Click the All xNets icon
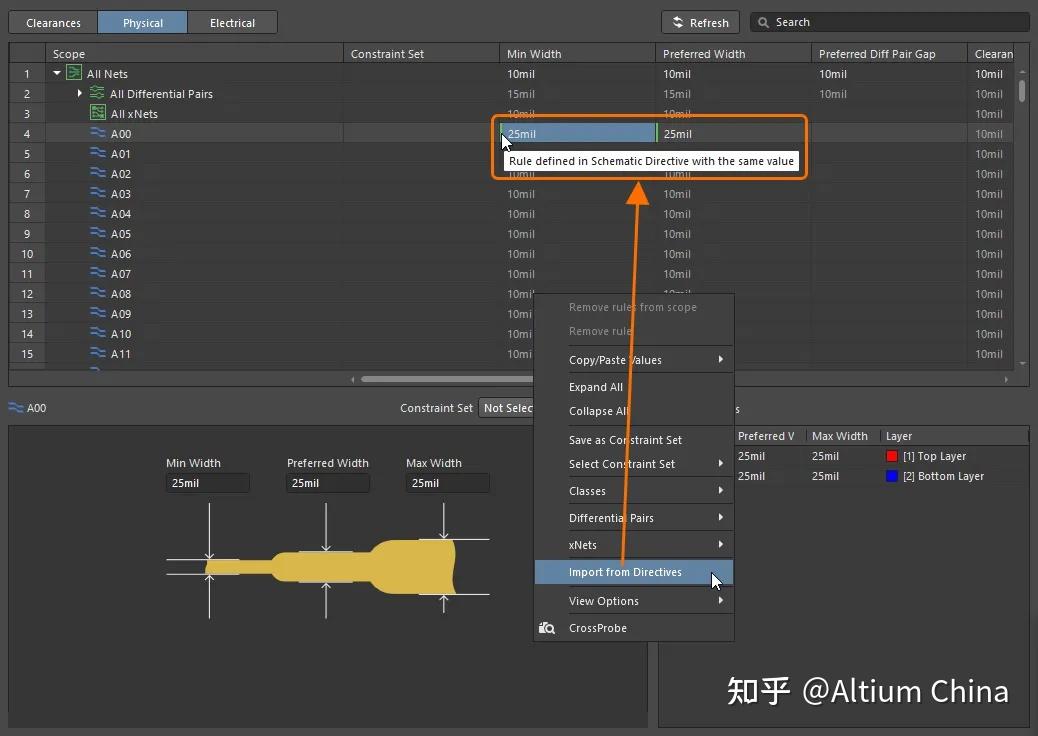The image size is (1038, 736). tap(97, 113)
